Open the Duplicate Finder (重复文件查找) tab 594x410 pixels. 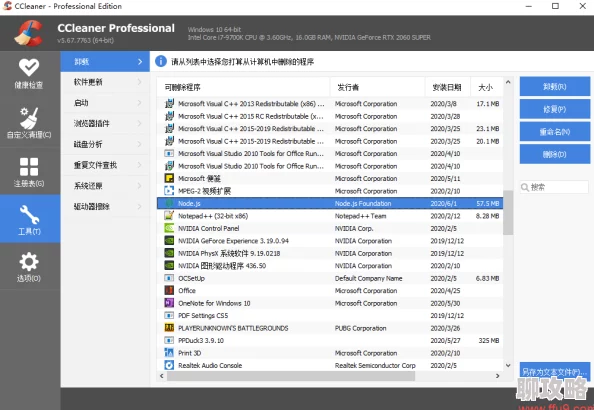point(105,165)
